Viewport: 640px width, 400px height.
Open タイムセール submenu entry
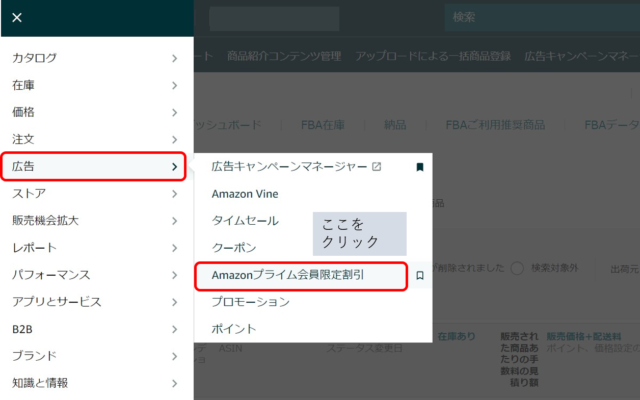click(x=245, y=221)
